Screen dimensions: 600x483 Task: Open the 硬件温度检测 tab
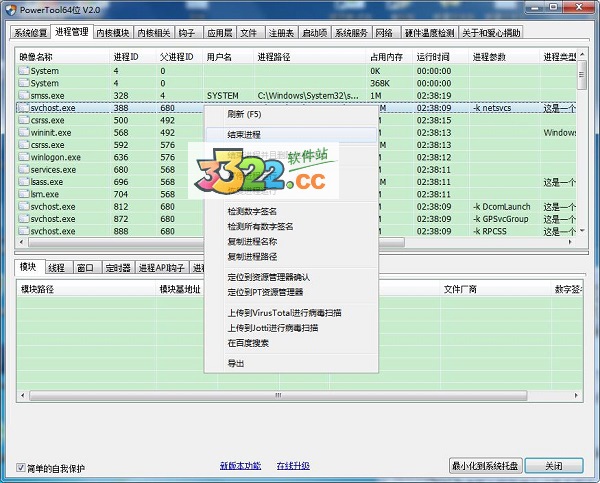[x=430, y=33]
